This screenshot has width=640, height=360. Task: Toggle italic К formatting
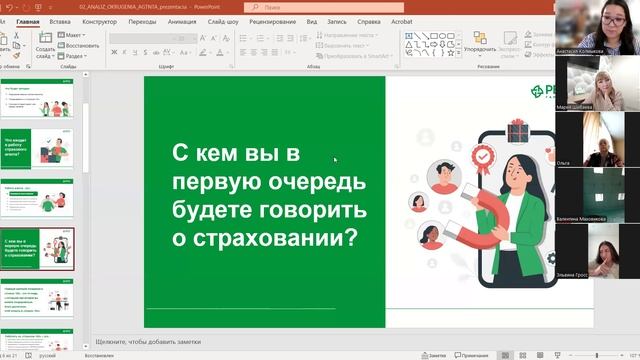(124, 53)
